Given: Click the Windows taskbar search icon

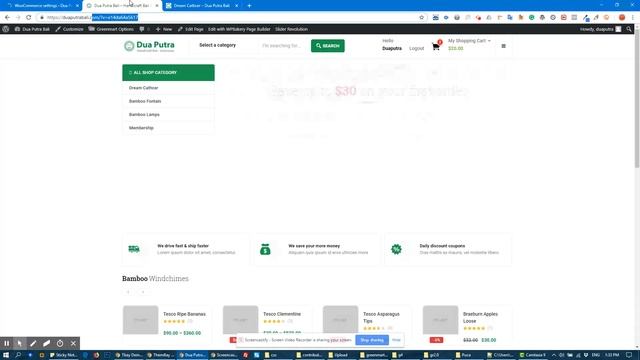Looking at the screenshot, I should click(x=18, y=355).
